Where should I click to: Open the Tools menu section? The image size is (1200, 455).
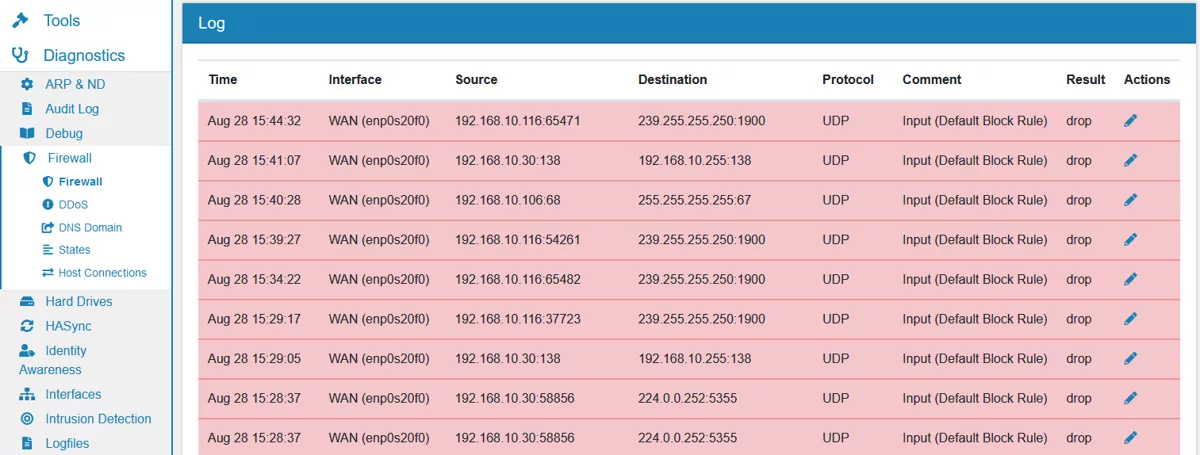point(61,20)
